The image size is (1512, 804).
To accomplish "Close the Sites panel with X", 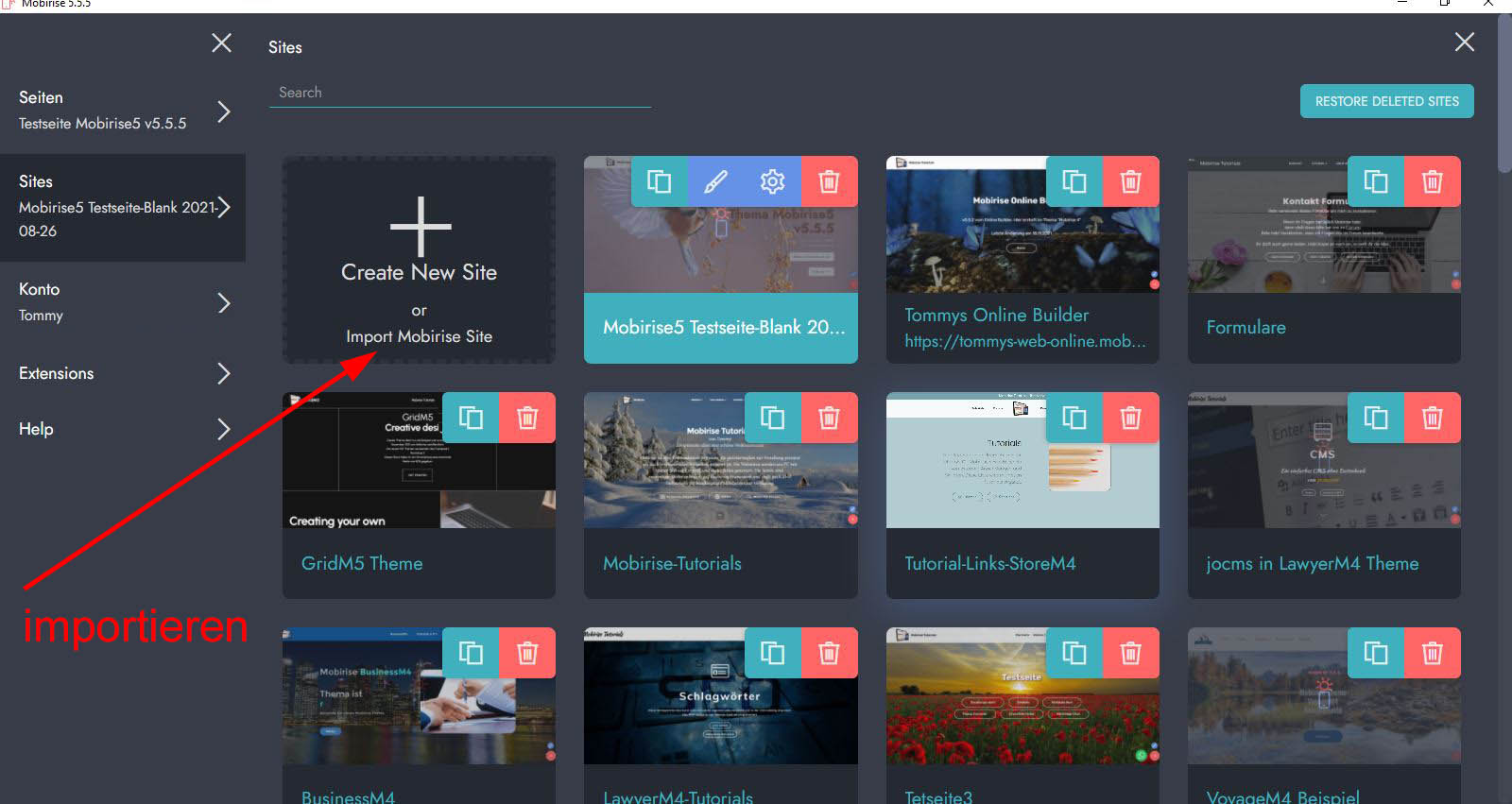I will pyautogui.click(x=1464, y=43).
